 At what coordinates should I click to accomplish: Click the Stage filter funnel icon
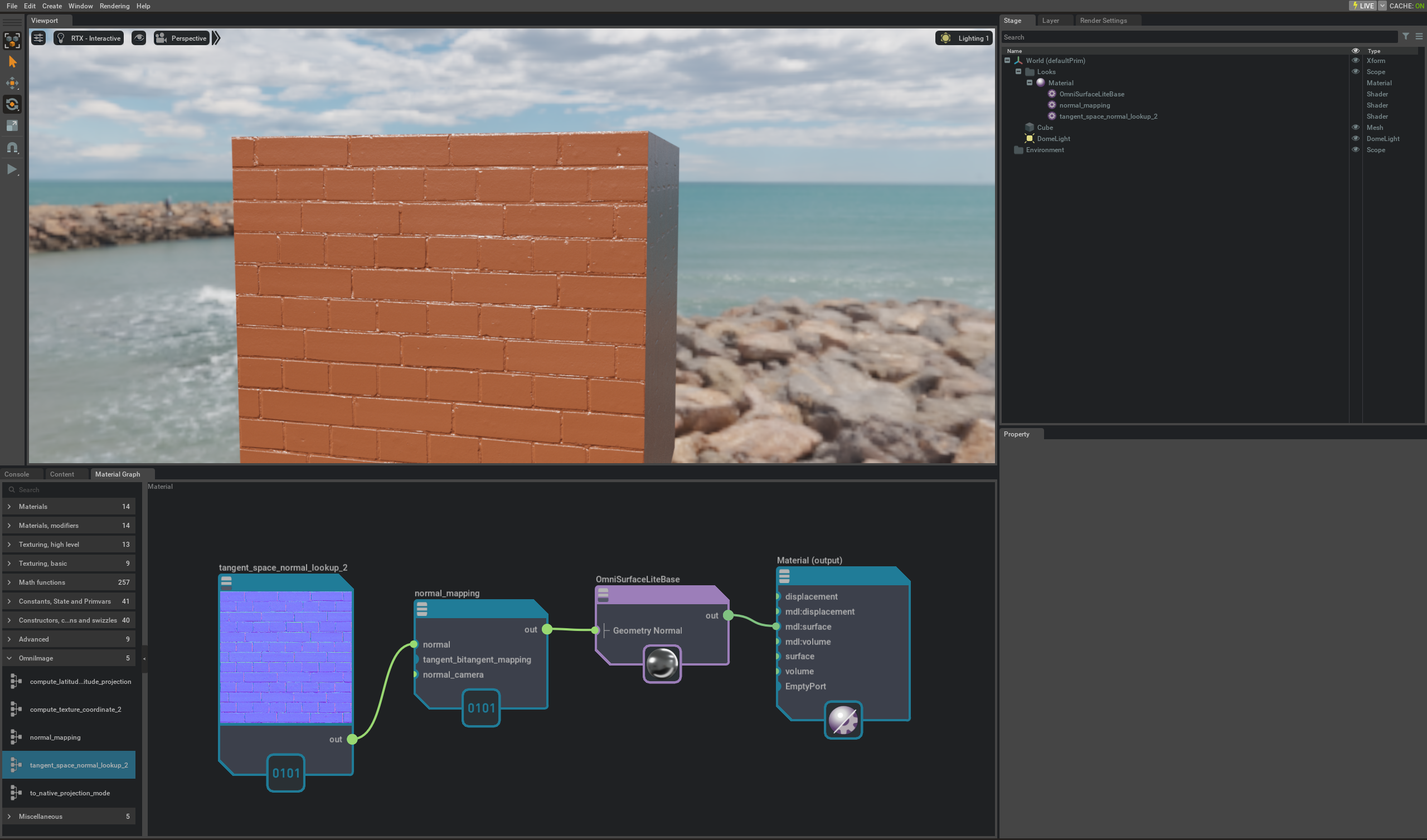(x=1405, y=37)
